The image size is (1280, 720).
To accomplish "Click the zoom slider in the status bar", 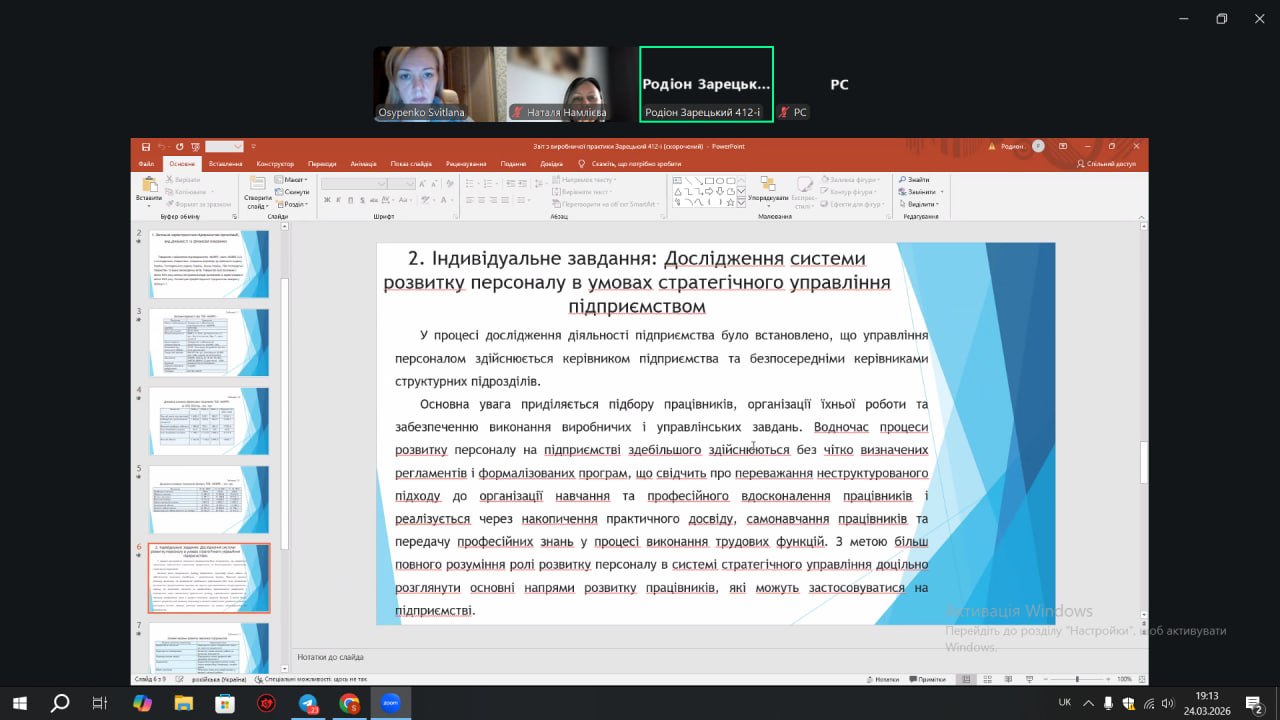I will tap(1077, 679).
